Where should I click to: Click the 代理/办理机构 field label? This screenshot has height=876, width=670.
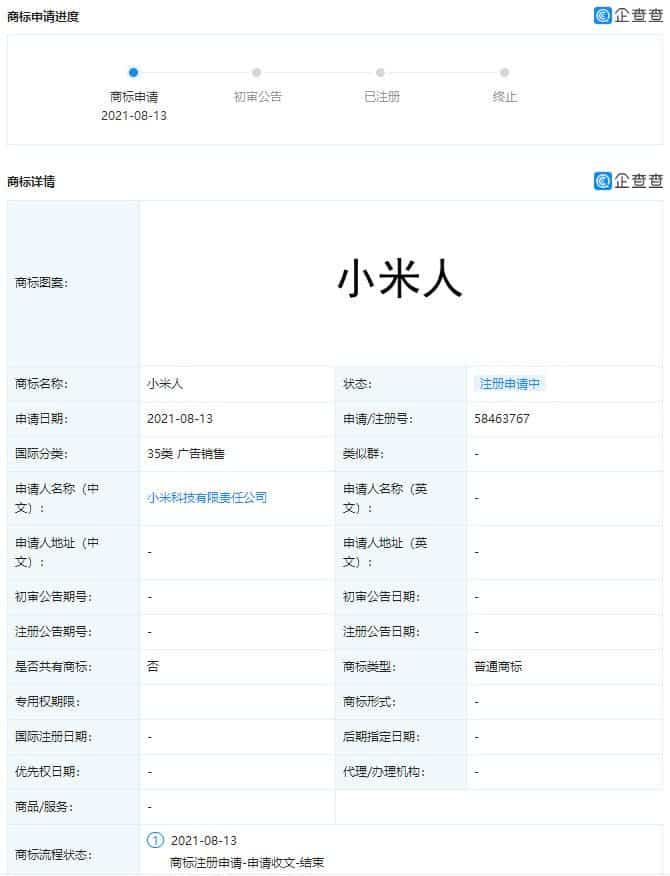point(384,772)
